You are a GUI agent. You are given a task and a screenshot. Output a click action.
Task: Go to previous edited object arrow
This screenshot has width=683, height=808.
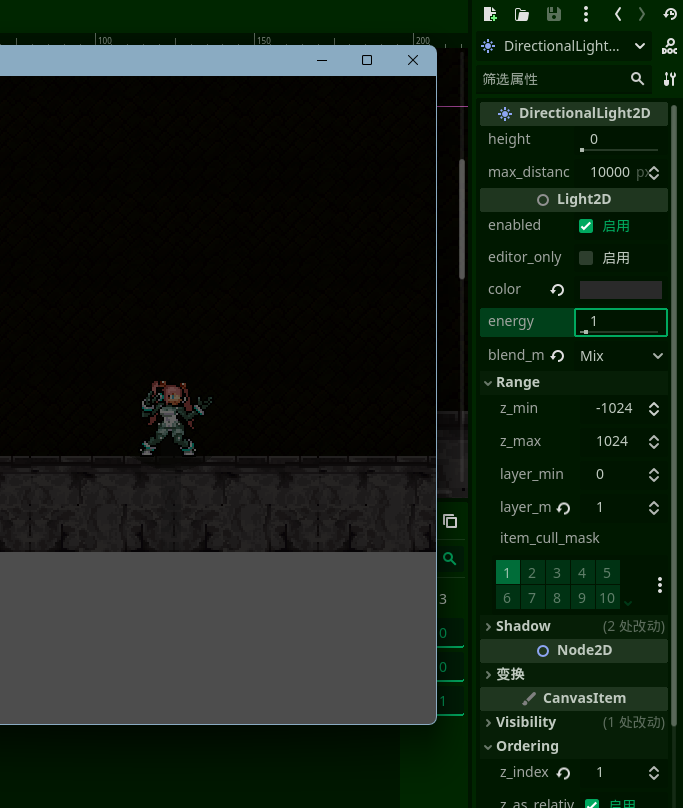(618, 14)
